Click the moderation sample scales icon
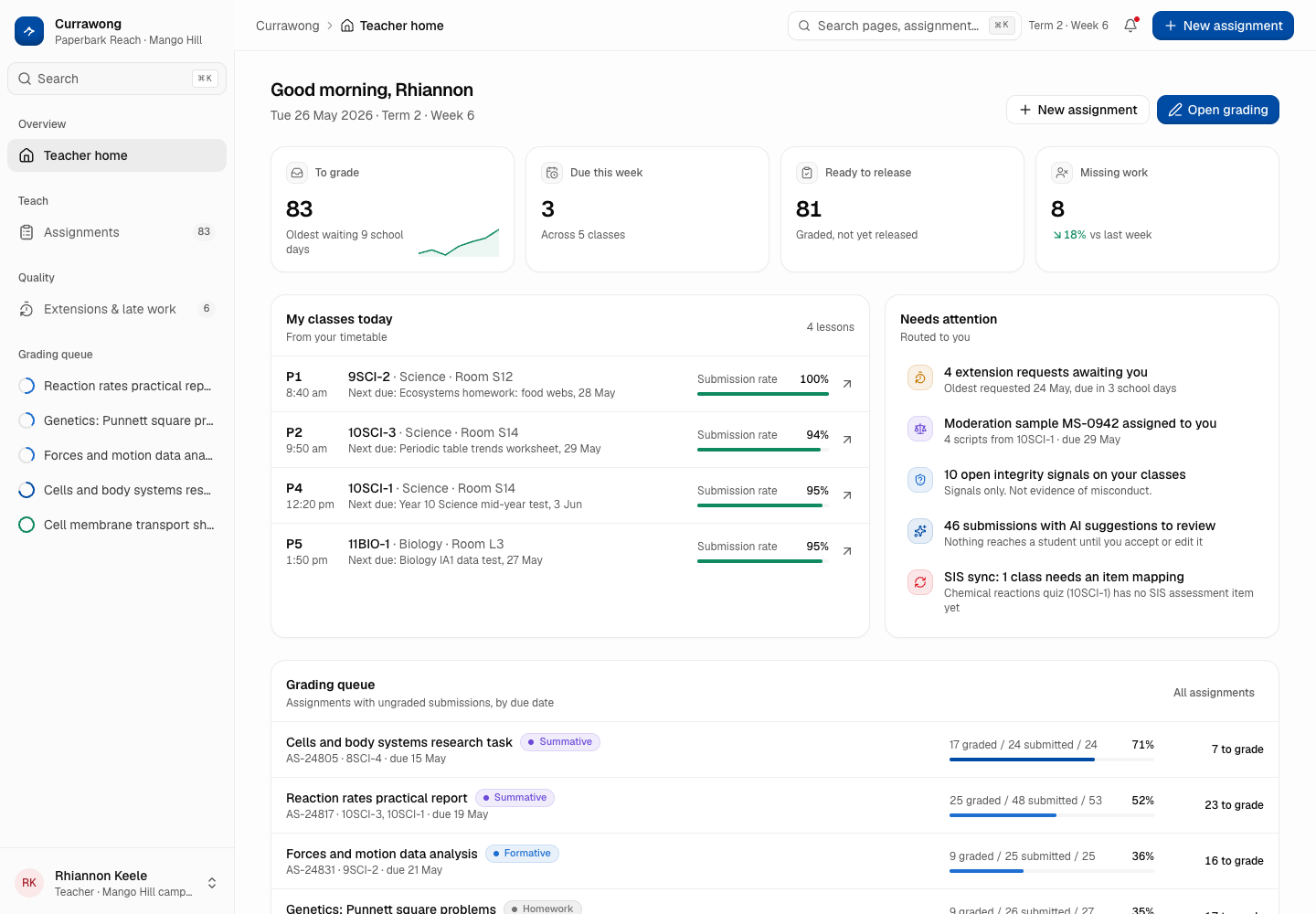Screen dimensions: 1316x914 [920, 429]
